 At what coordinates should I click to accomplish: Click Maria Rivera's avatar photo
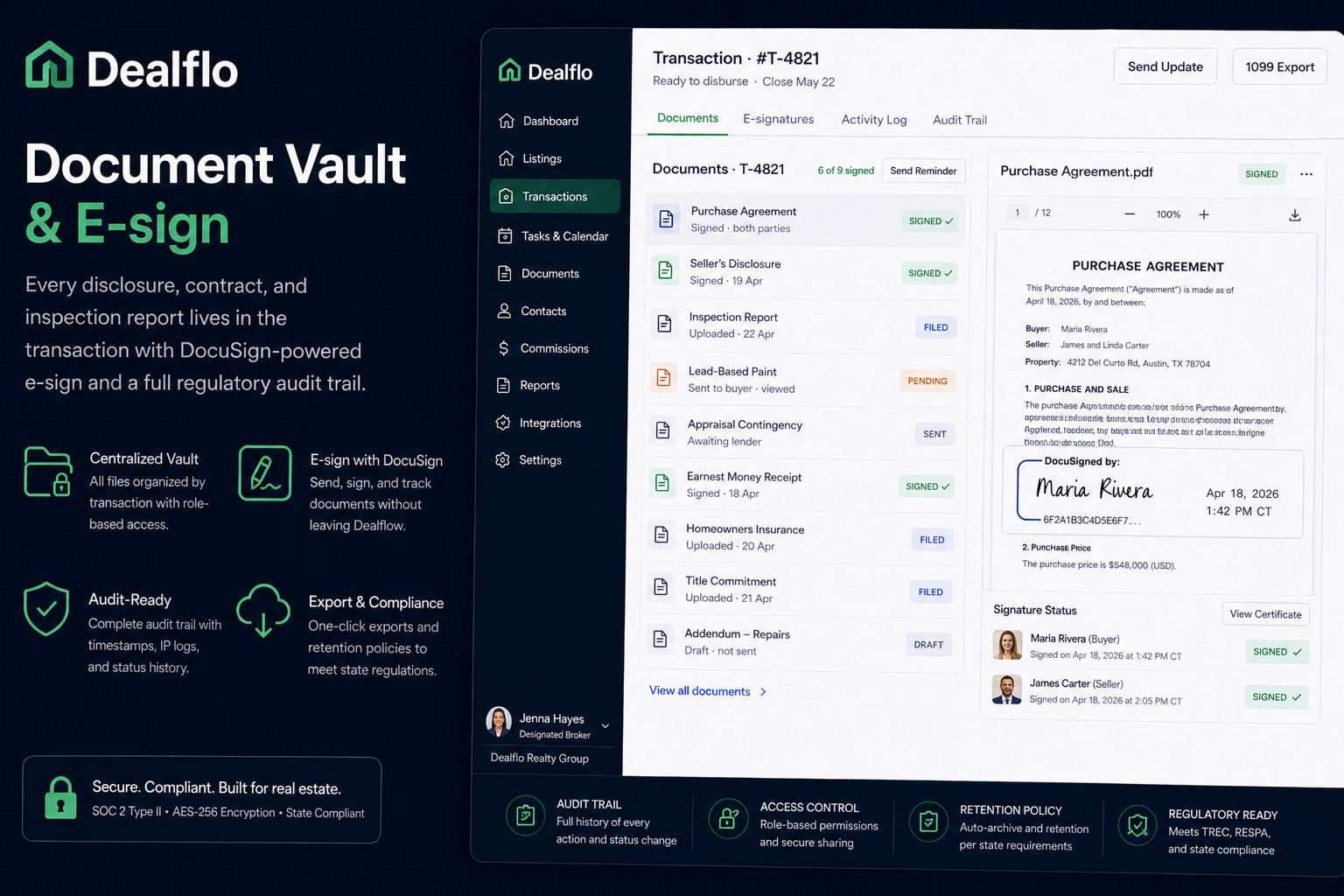(x=1007, y=645)
